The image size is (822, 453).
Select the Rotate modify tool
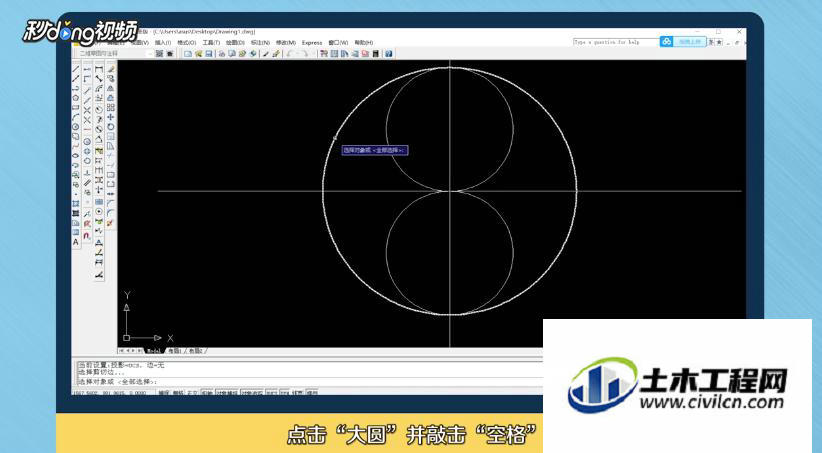click(111, 127)
